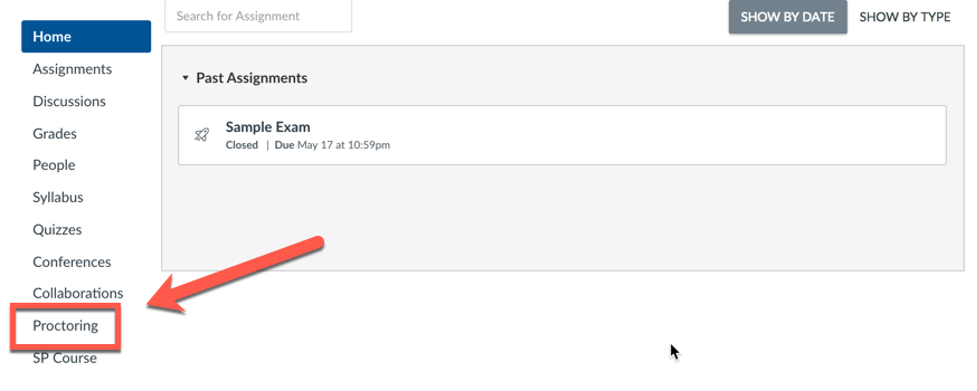View Grades from the sidebar
The width and height of the screenshot is (977, 391).
55,133
